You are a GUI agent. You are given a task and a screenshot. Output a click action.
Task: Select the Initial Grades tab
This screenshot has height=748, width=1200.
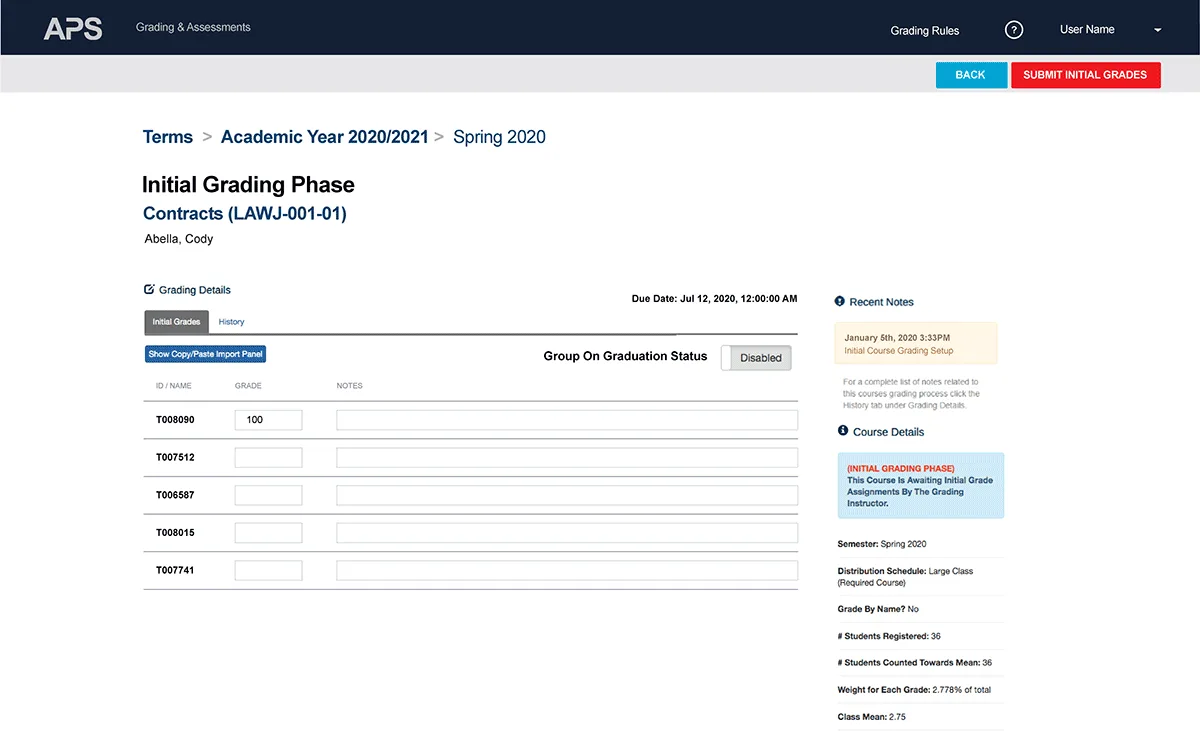[x=176, y=322]
